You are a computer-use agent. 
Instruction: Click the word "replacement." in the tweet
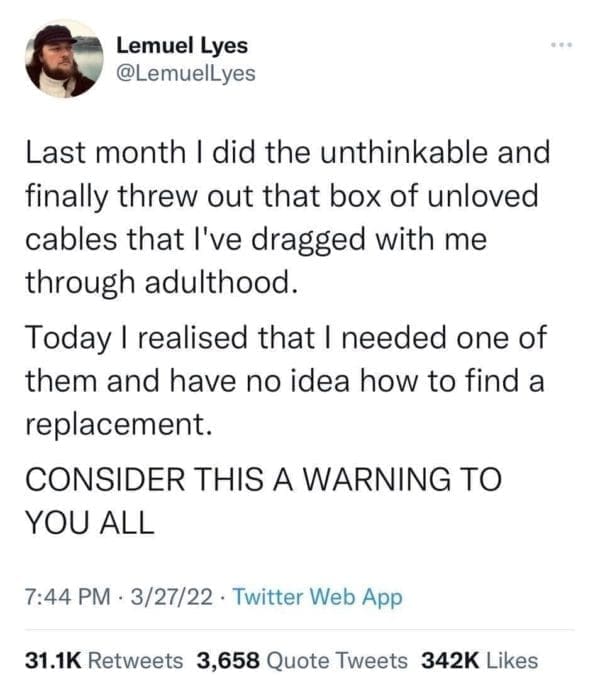117,424
